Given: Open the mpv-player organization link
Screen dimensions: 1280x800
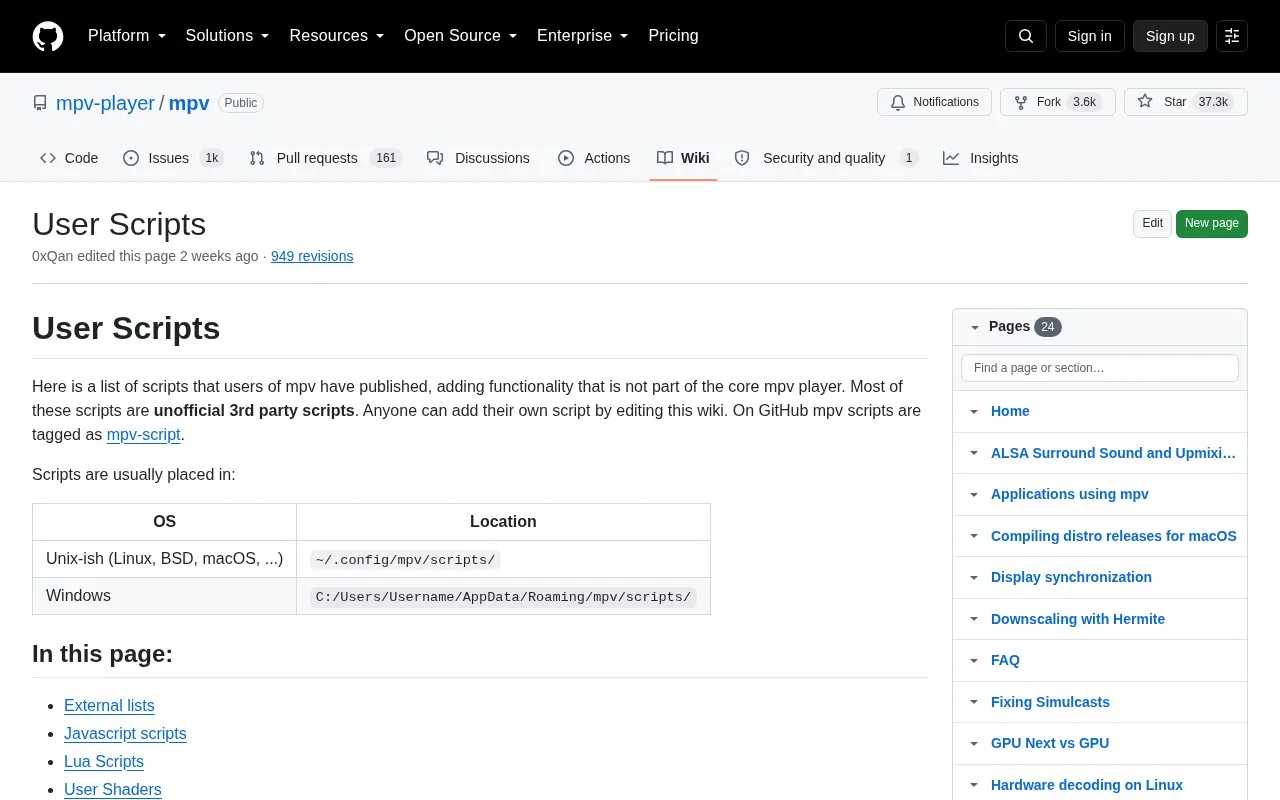Looking at the screenshot, I should [105, 103].
